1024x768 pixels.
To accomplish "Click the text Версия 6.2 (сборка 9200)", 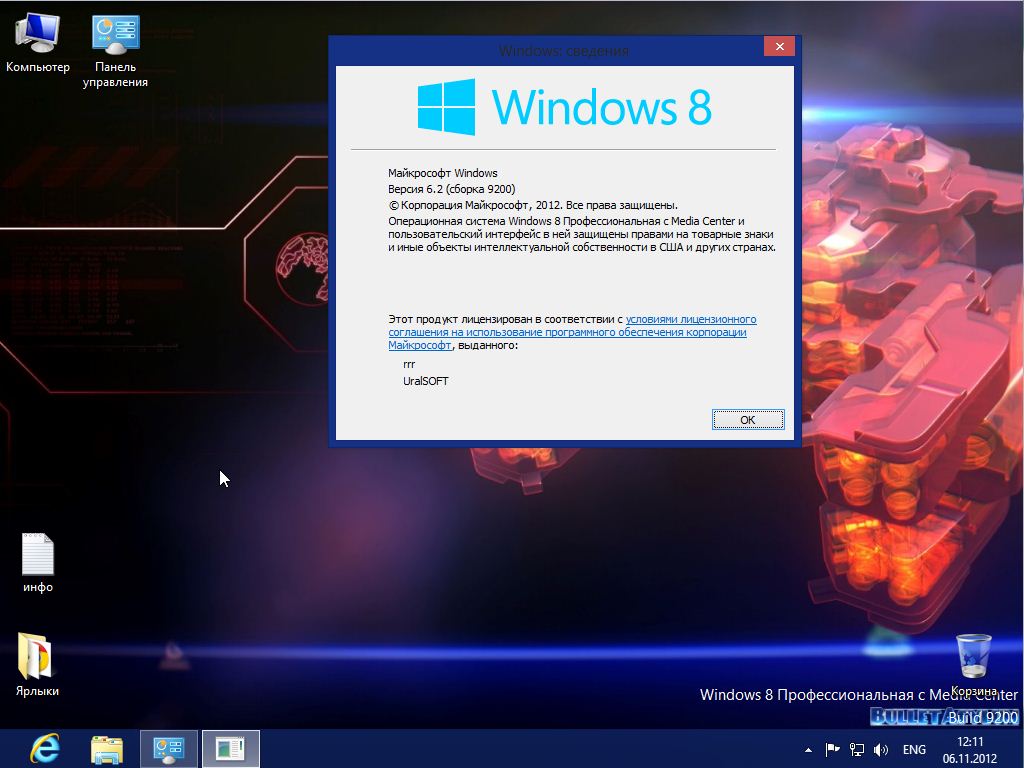I will pyautogui.click(x=451, y=189).
